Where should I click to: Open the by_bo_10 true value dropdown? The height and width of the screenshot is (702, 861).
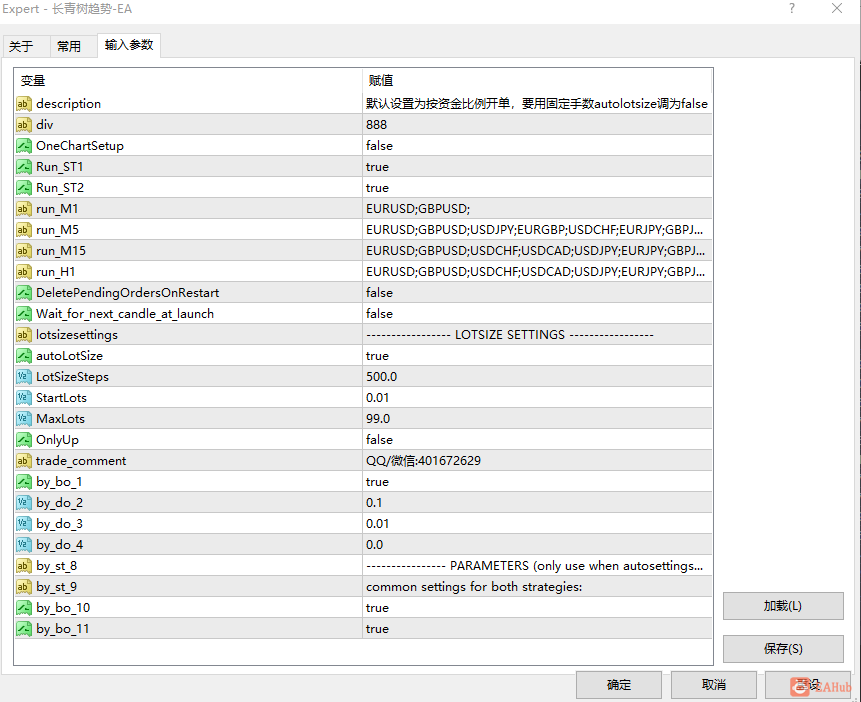537,608
